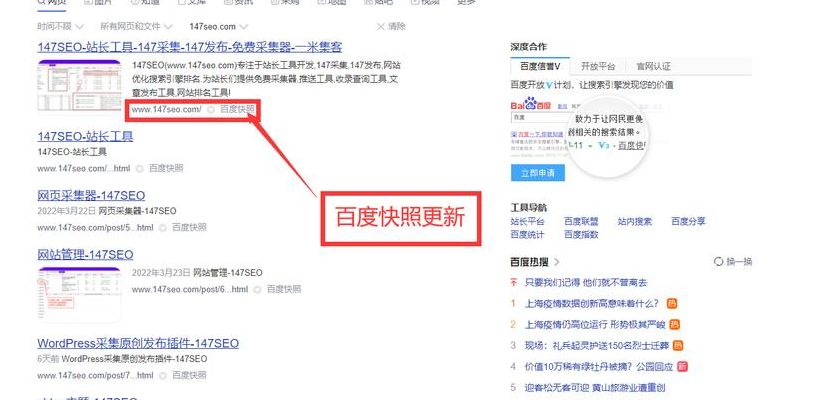
Task: Expand the 所有网页和文件 filter dropdown
Action: click(136, 26)
